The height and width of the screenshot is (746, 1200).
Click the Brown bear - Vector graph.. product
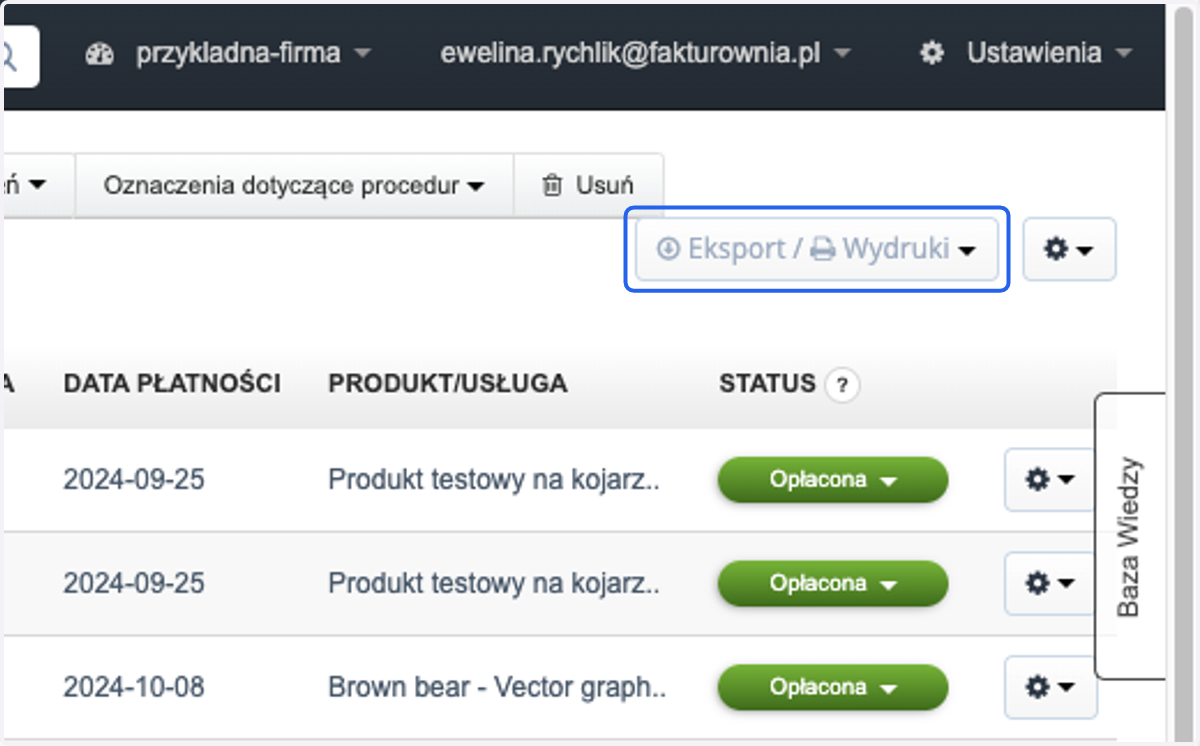click(497, 688)
